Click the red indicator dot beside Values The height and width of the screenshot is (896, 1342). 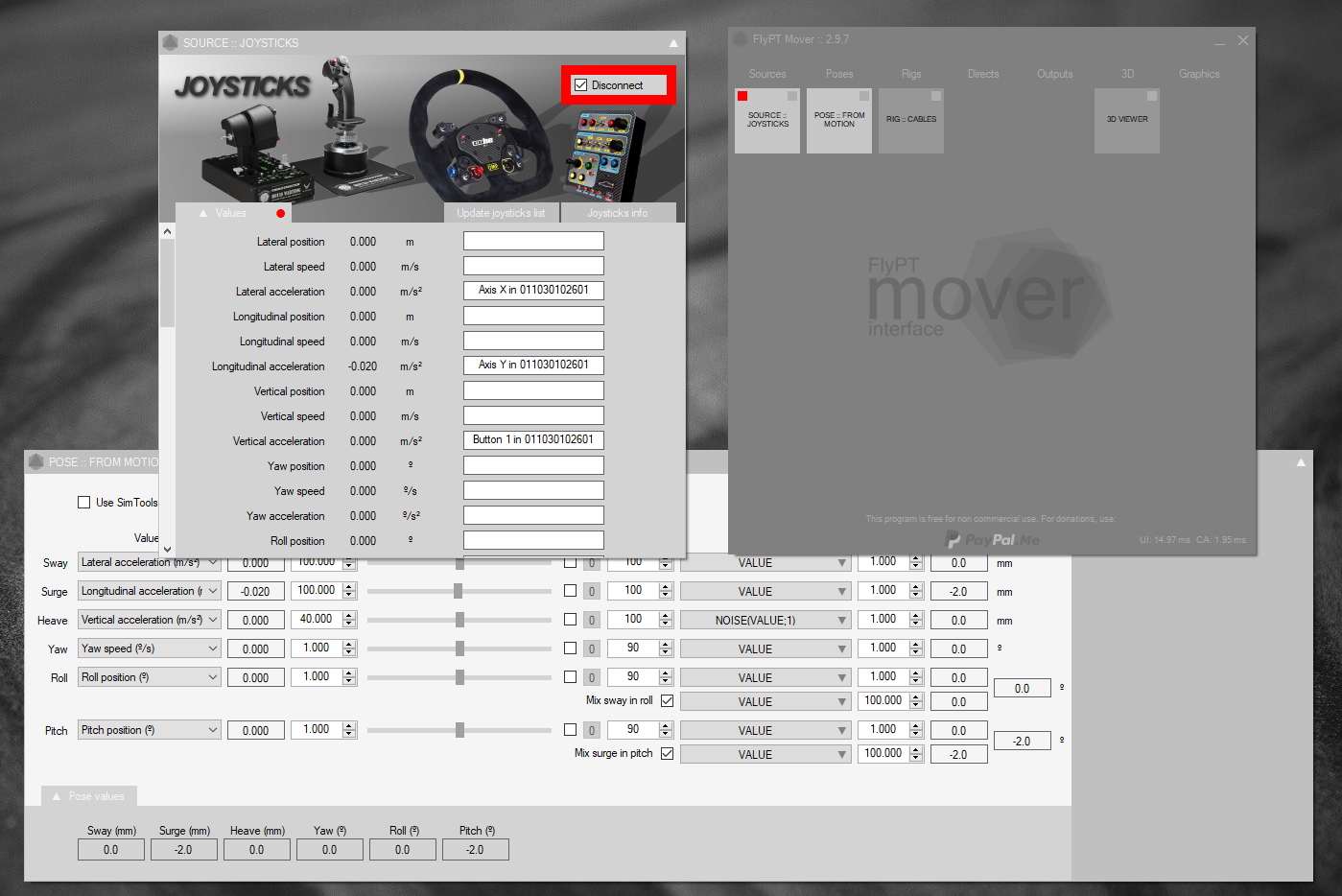[280, 213]
